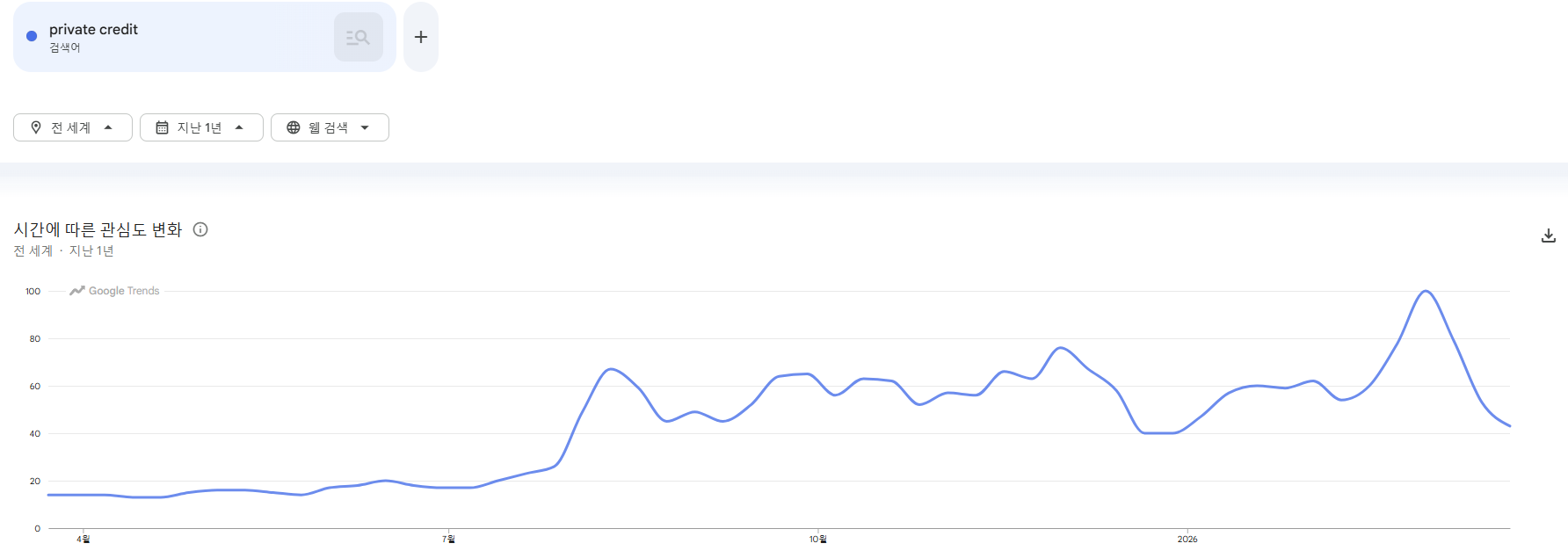Click the chart line's peak at 100
Screen dimensions: 1568x558
(x=1425, y=291)
